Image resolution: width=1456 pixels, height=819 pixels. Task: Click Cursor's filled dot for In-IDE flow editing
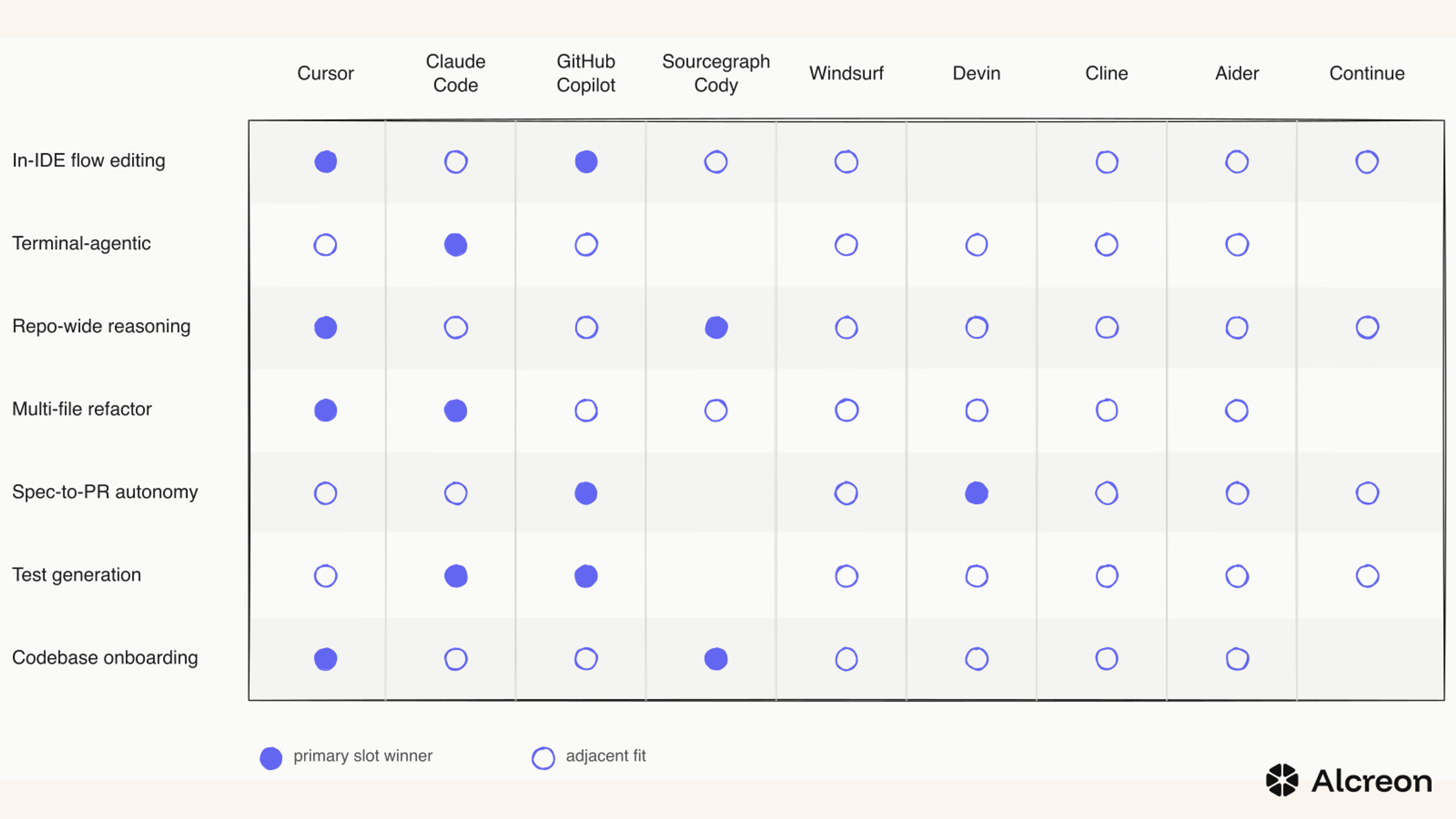coord(326,162)
